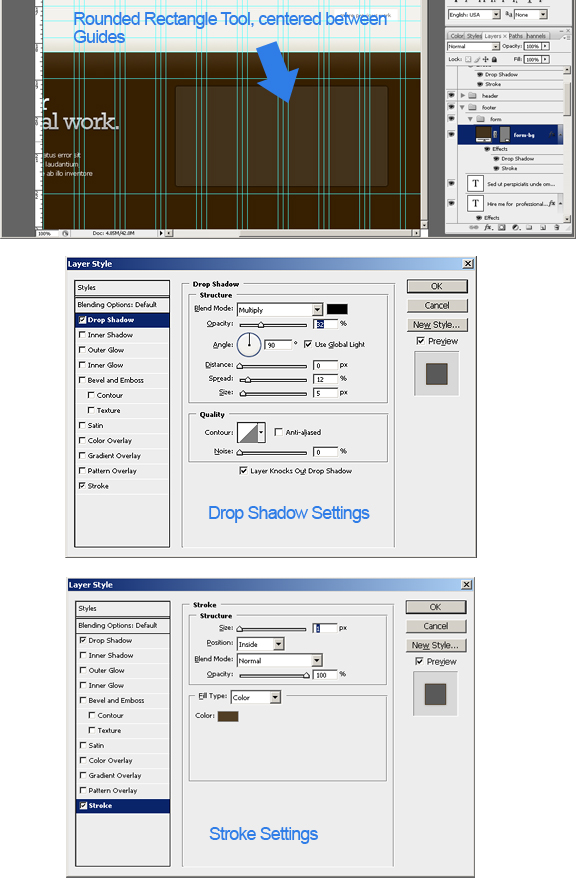Expand the header group triangle
Viewport: 576px width, 880px height.
(x=463, y=95)
